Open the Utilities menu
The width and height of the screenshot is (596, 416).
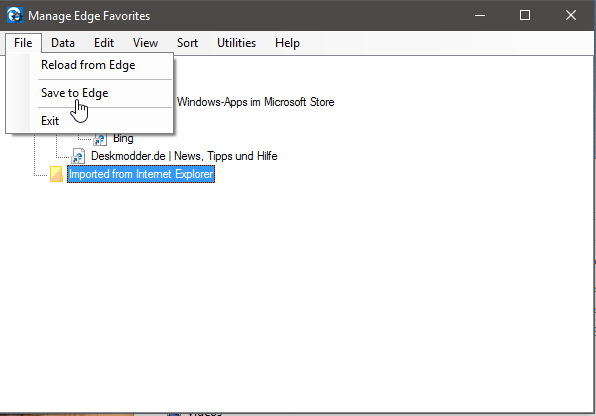236,43
